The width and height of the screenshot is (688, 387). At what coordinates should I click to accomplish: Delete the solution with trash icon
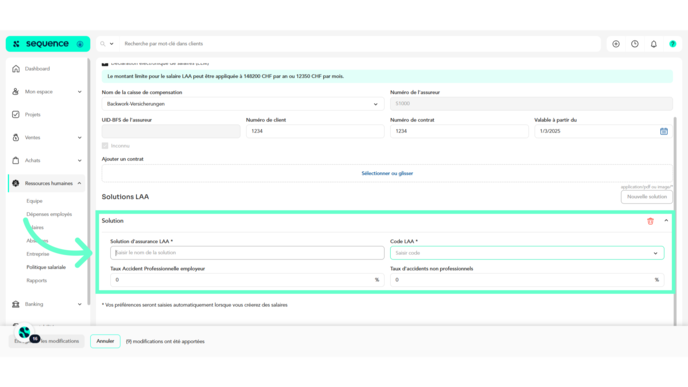[650, 221]
